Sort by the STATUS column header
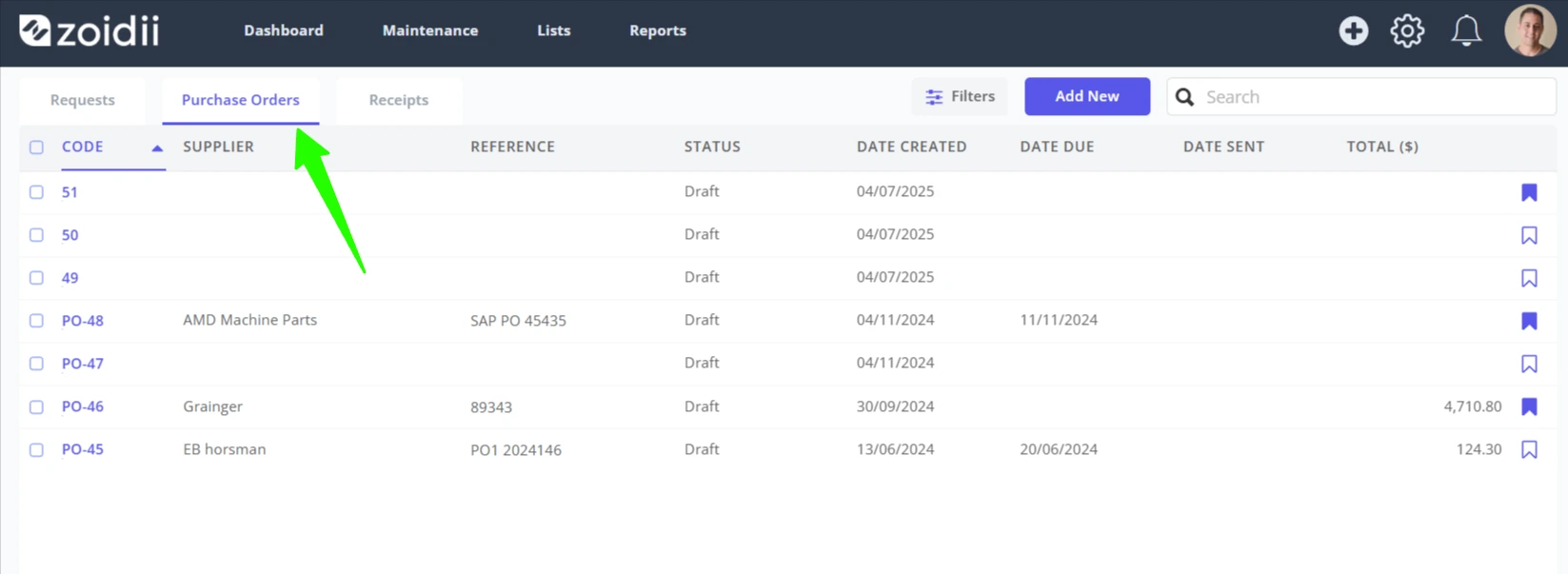Screen dimensions: 1568x574 click(712, 147)
